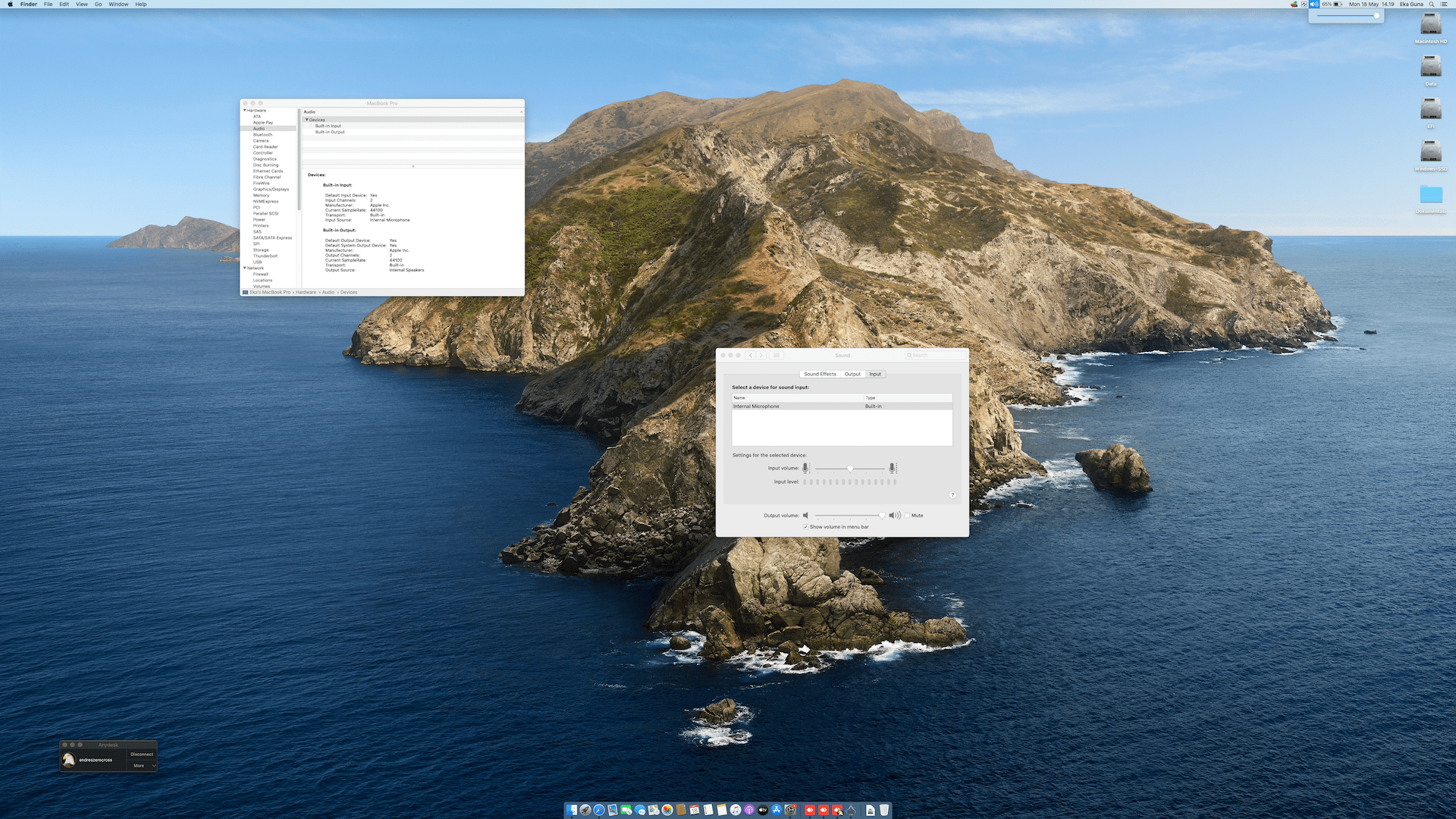Adjust the Input volume slider
Viewport: 1456px width, 819px height.
pyautogui.click(x=849, y=469)
